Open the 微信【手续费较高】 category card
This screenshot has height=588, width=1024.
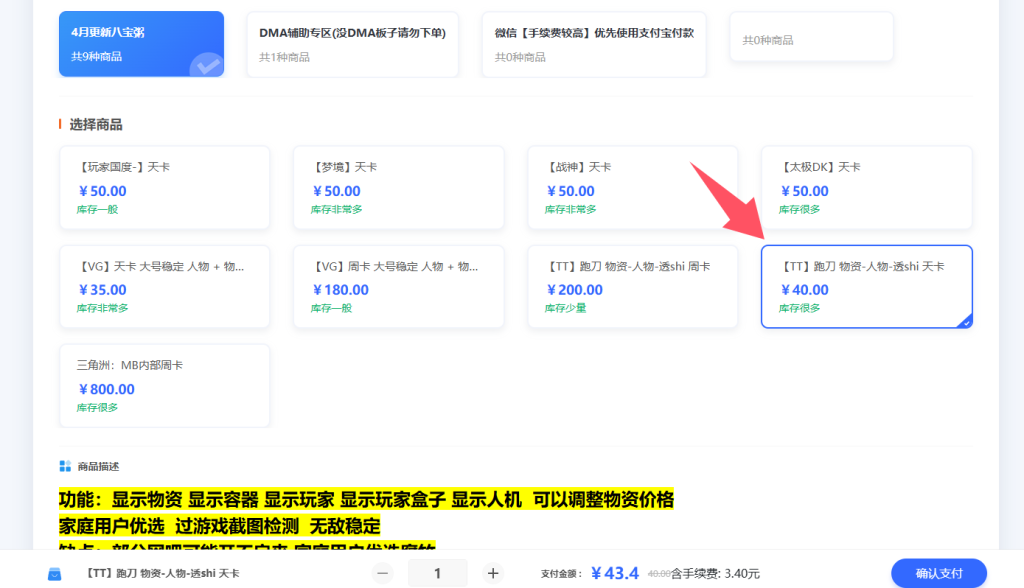tap(594, 44)
